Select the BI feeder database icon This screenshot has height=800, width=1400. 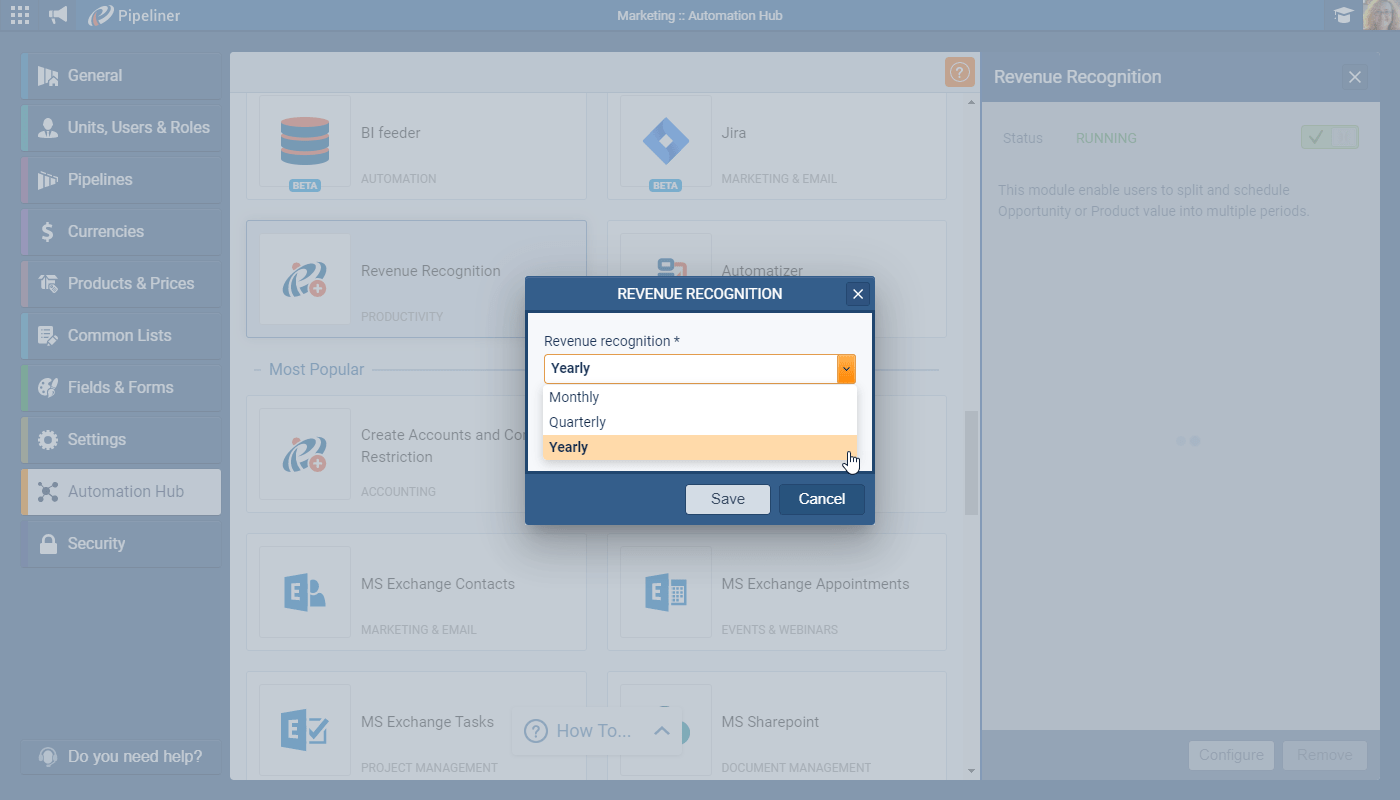point(305,141)
